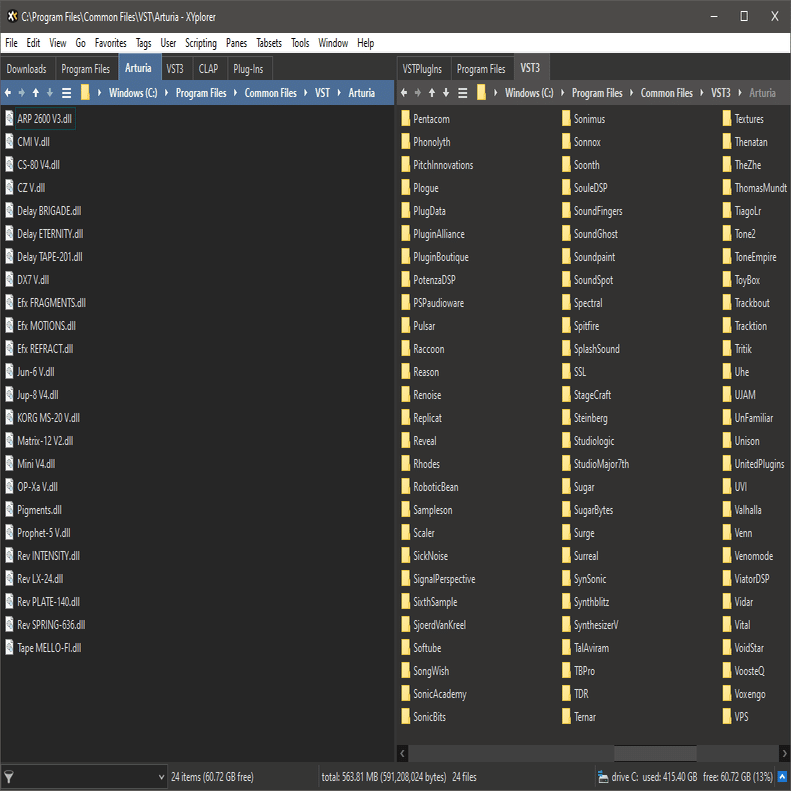Image resolution: width=791 pixels, height=791 pixels.
Task: Click the down arrow in right pane
Action: 445,93
